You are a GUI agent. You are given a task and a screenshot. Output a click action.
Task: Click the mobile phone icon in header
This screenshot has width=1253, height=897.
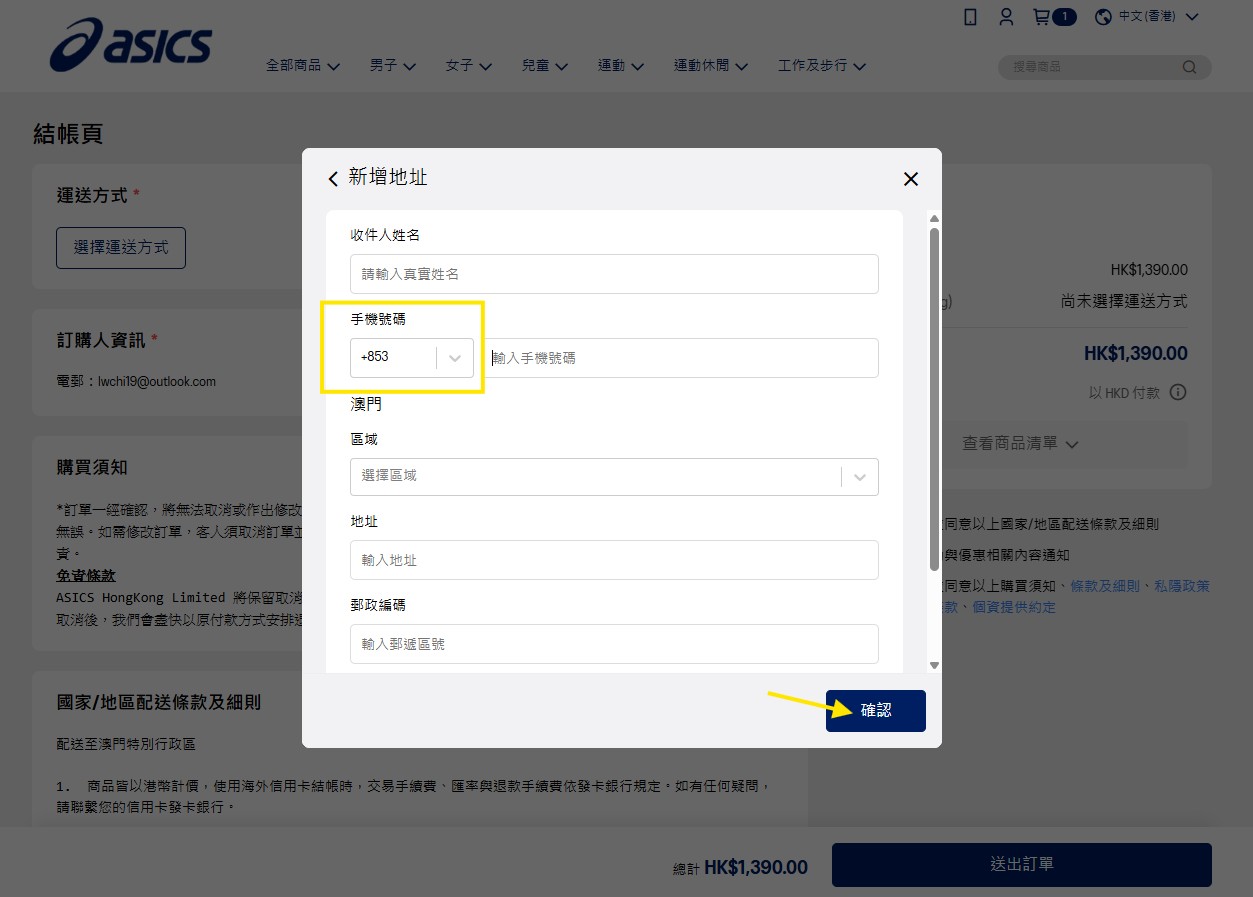tap(970, 17)
